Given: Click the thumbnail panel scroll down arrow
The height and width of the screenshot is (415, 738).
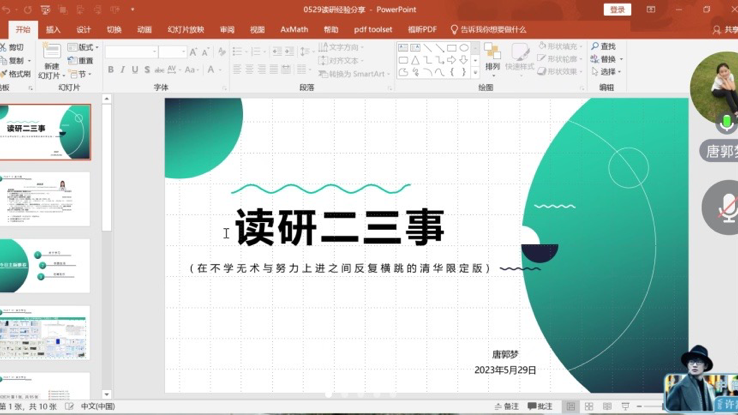Looking at the screenshot, I should (x=106, y=394).
